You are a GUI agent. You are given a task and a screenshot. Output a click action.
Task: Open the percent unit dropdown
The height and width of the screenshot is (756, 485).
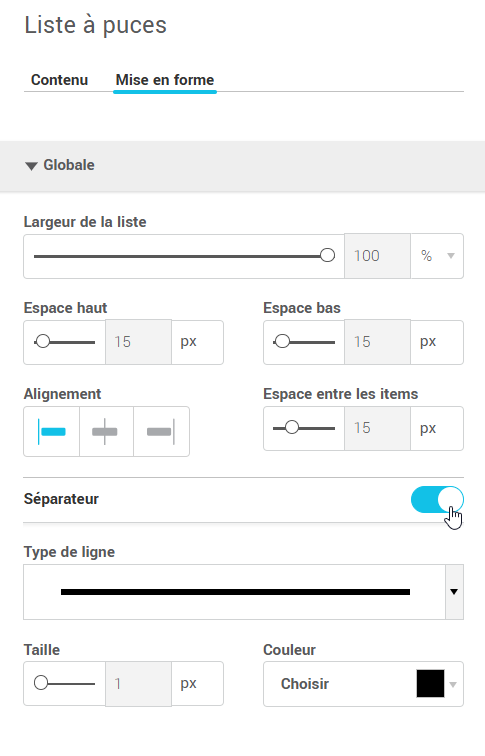point(437,256)
